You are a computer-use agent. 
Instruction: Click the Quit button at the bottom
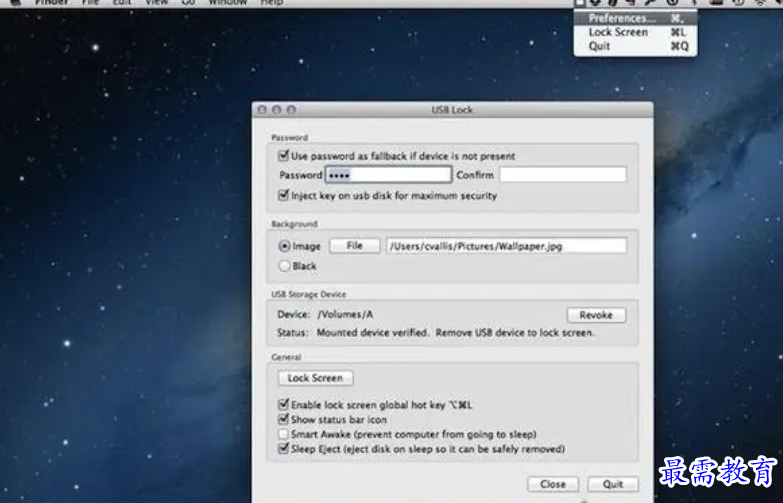(613, 484)
